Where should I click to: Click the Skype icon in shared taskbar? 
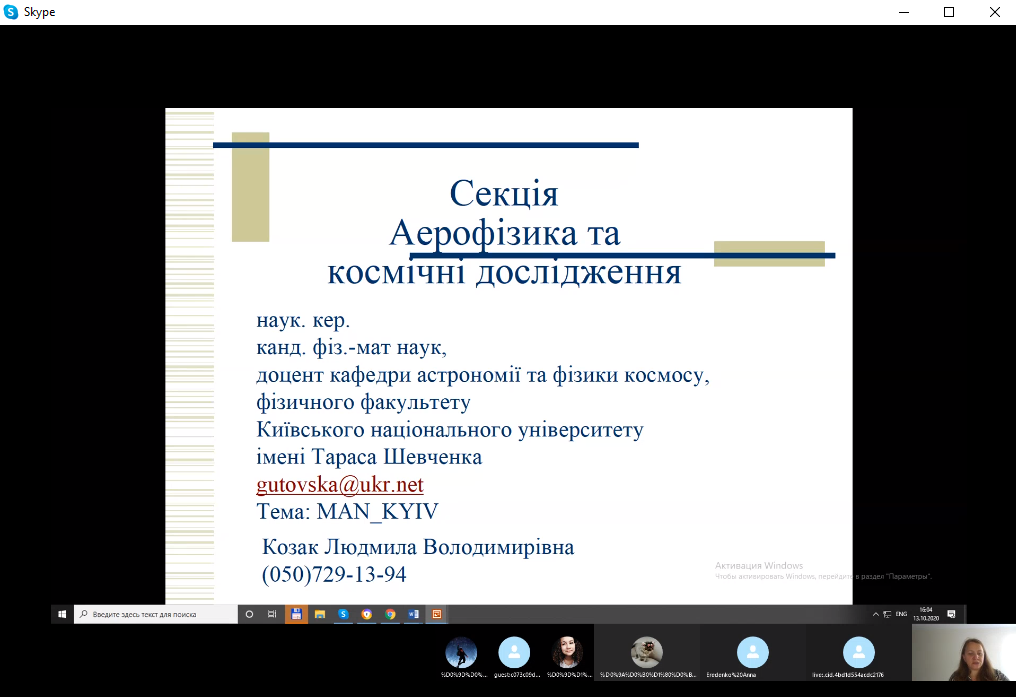(343, 614)
